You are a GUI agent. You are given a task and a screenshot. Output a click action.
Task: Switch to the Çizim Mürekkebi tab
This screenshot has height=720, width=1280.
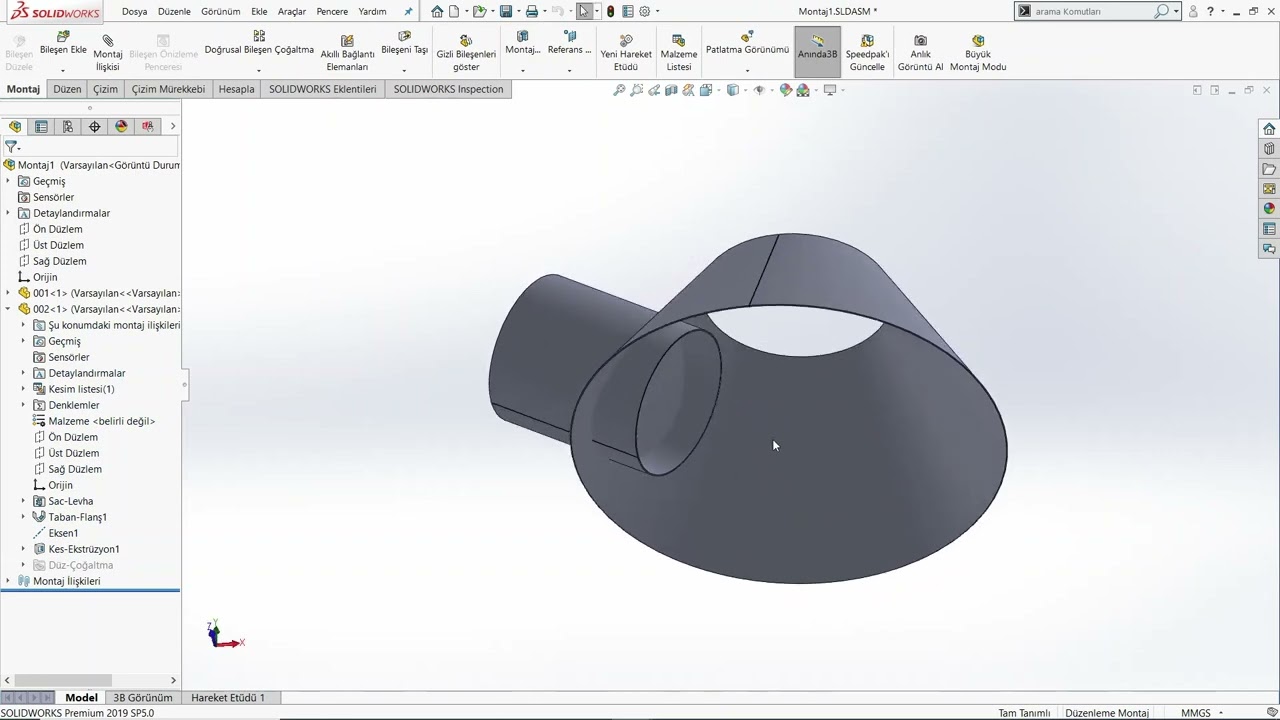168,89
